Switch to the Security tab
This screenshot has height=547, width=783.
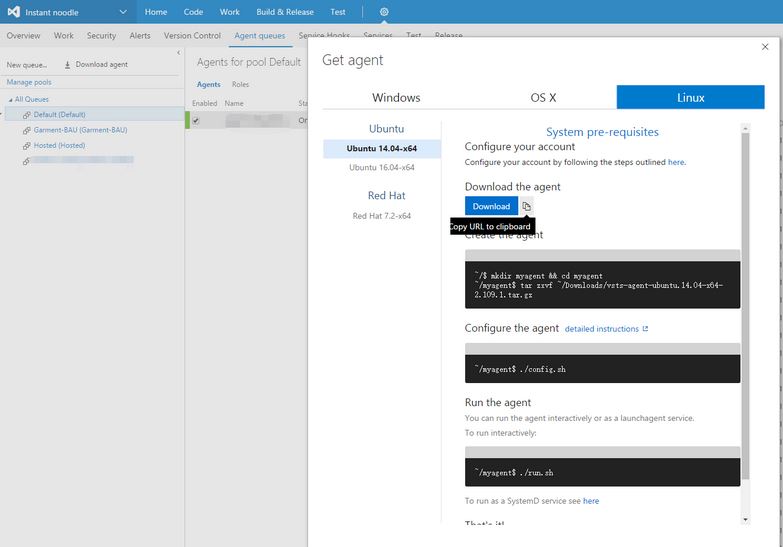coord(101,35)
